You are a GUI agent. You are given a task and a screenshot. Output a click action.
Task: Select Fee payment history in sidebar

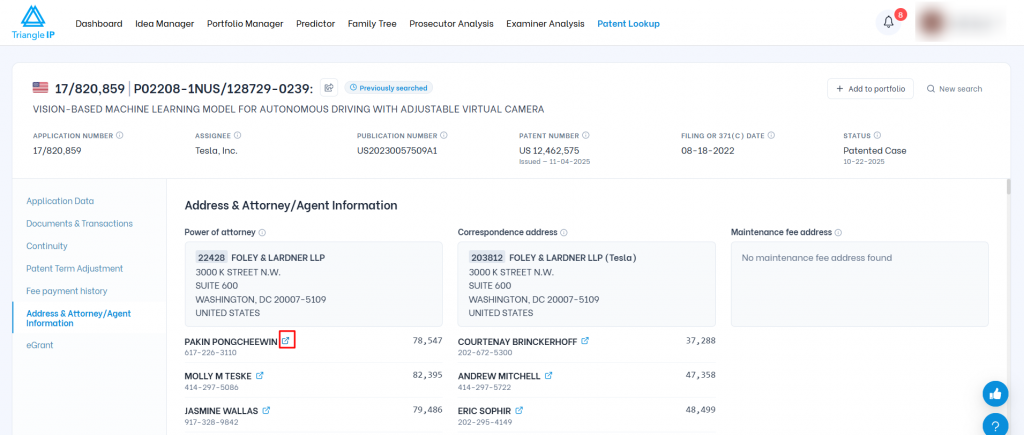[x=67, y=291]
